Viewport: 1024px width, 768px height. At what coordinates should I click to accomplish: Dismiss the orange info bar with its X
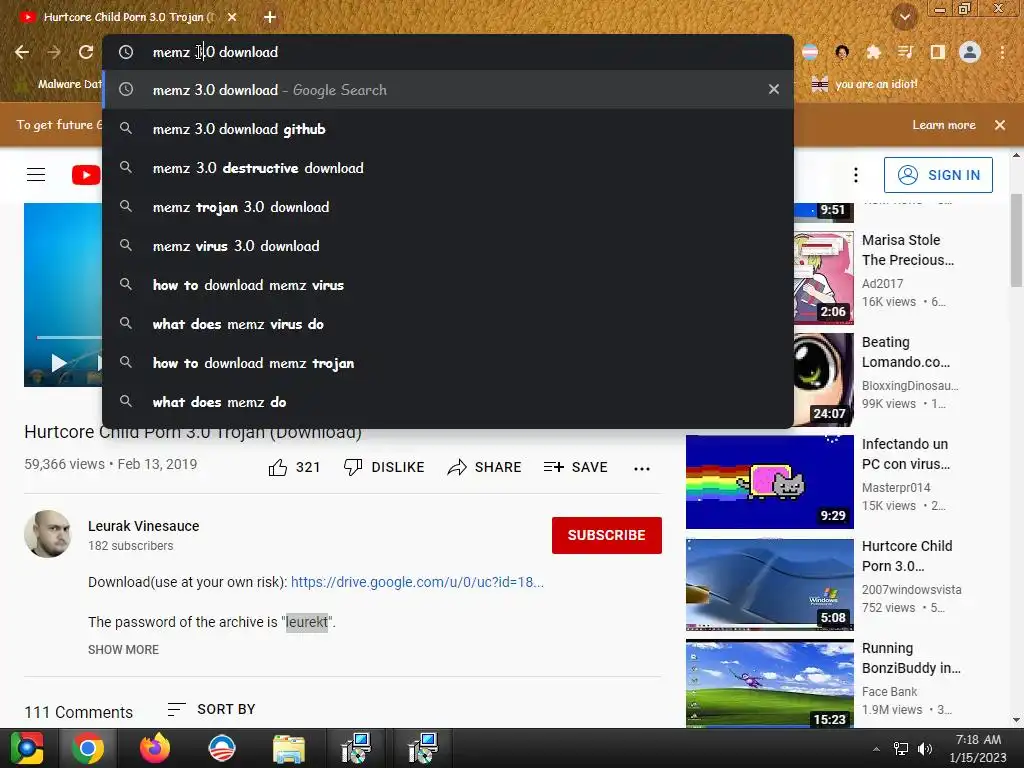click(x=1000, y=125)
